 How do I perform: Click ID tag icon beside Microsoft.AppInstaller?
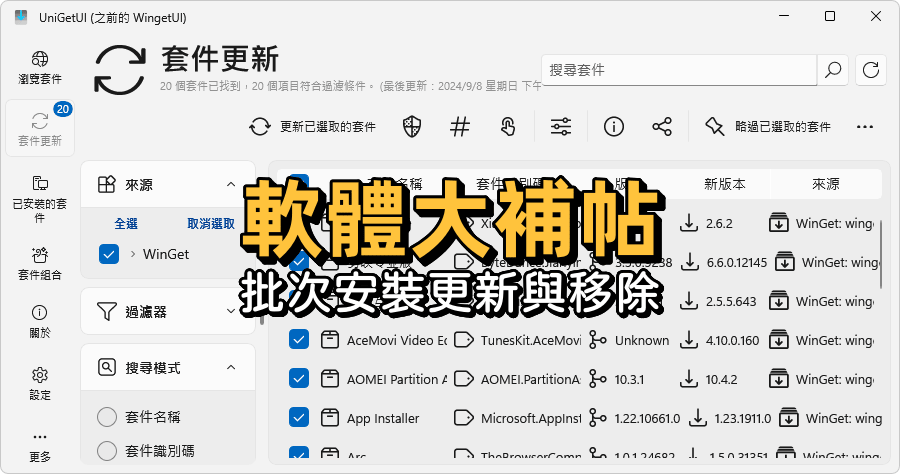click(463, 418)
